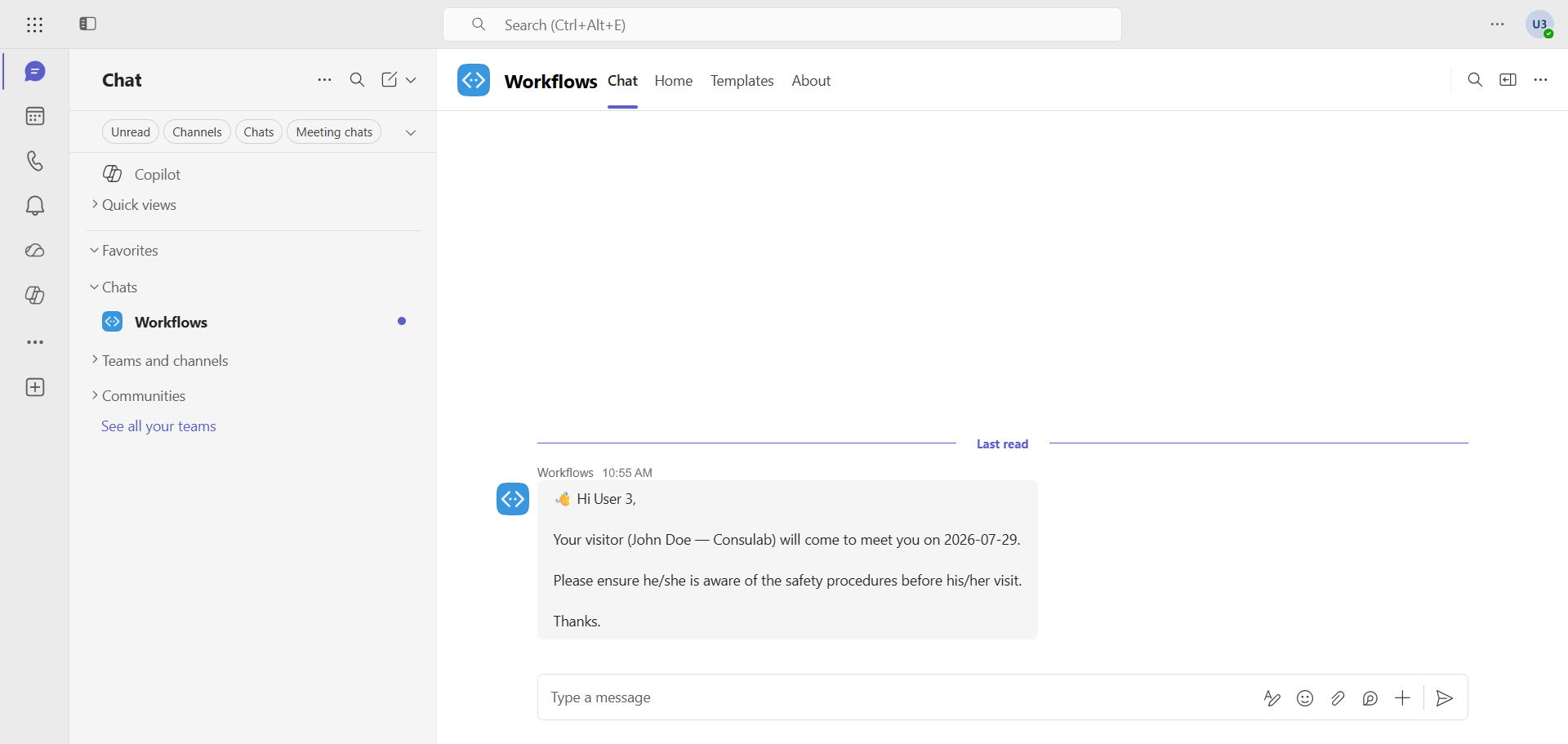Switch to the About tab

click(811, 81)
